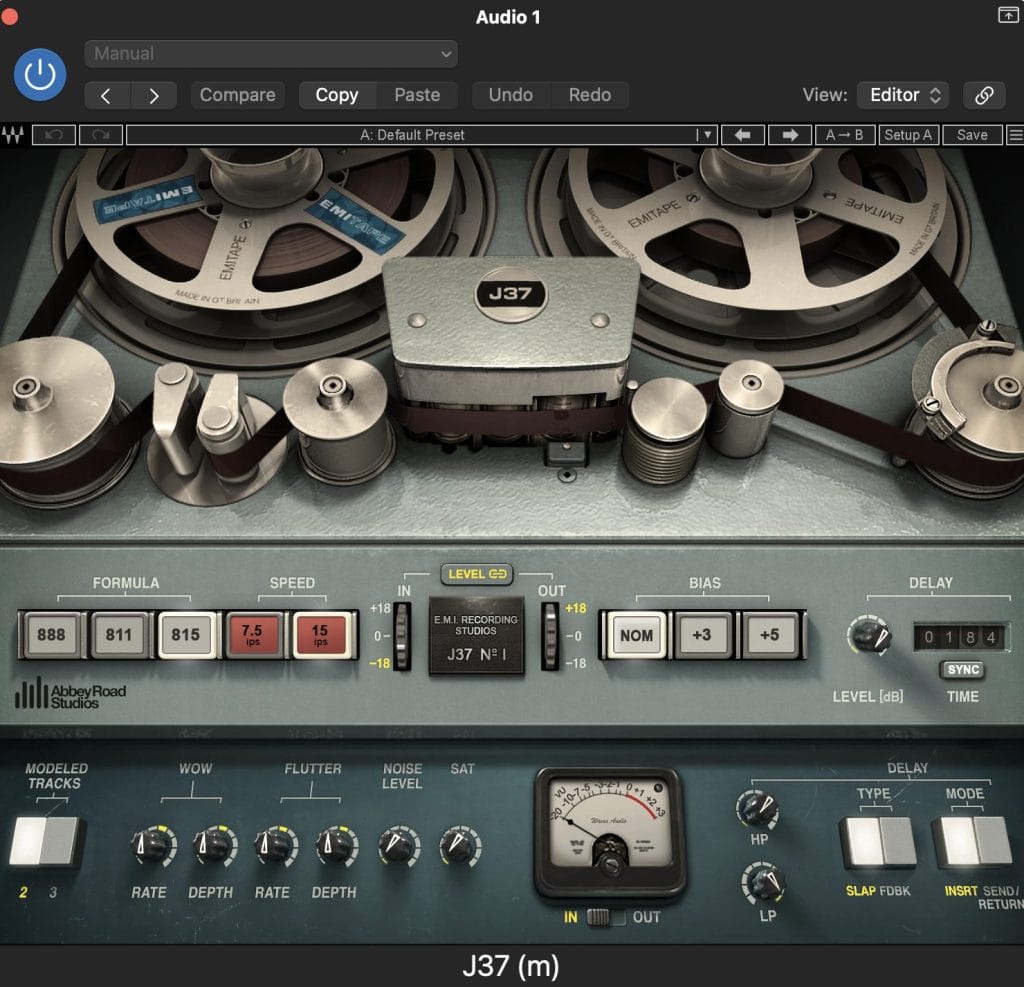Screen dimensions: 1024x987
Task: Load next preset with right arrow
Action: click(x=790, y=135)
